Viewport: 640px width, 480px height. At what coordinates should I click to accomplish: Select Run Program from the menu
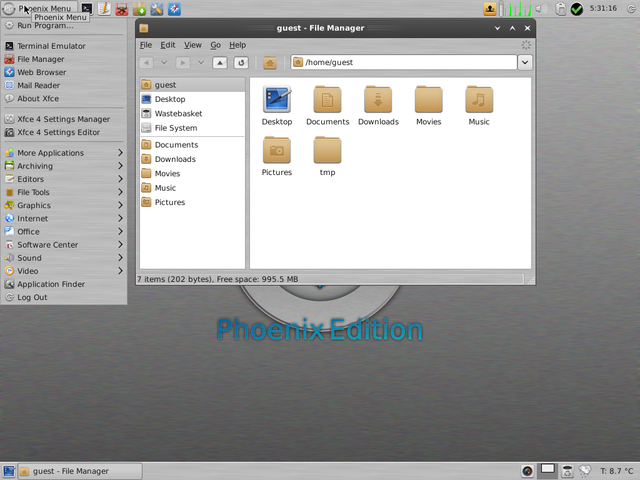[64, 25]
